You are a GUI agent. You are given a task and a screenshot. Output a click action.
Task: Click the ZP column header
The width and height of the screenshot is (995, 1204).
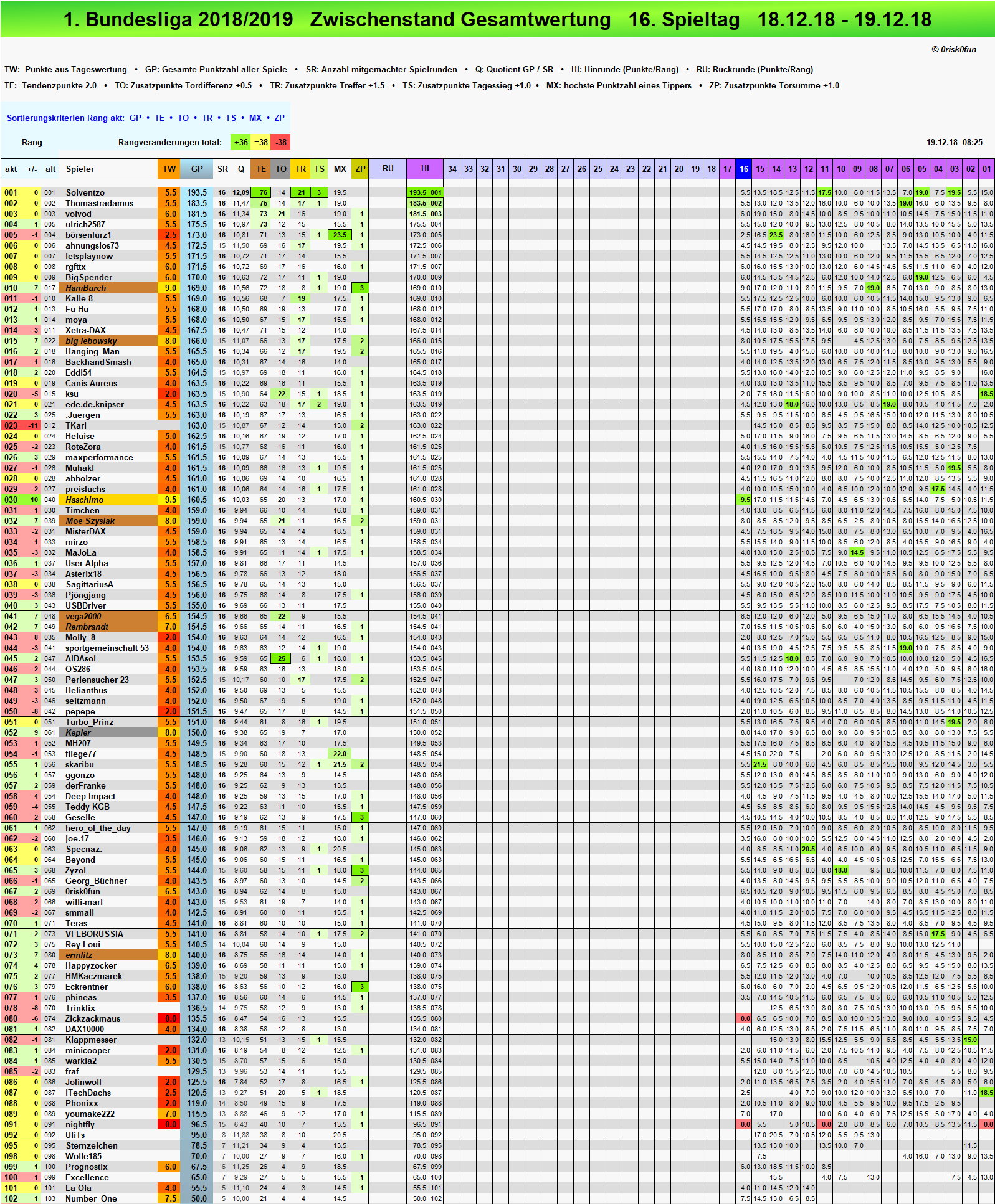click(x=360, y=169)
